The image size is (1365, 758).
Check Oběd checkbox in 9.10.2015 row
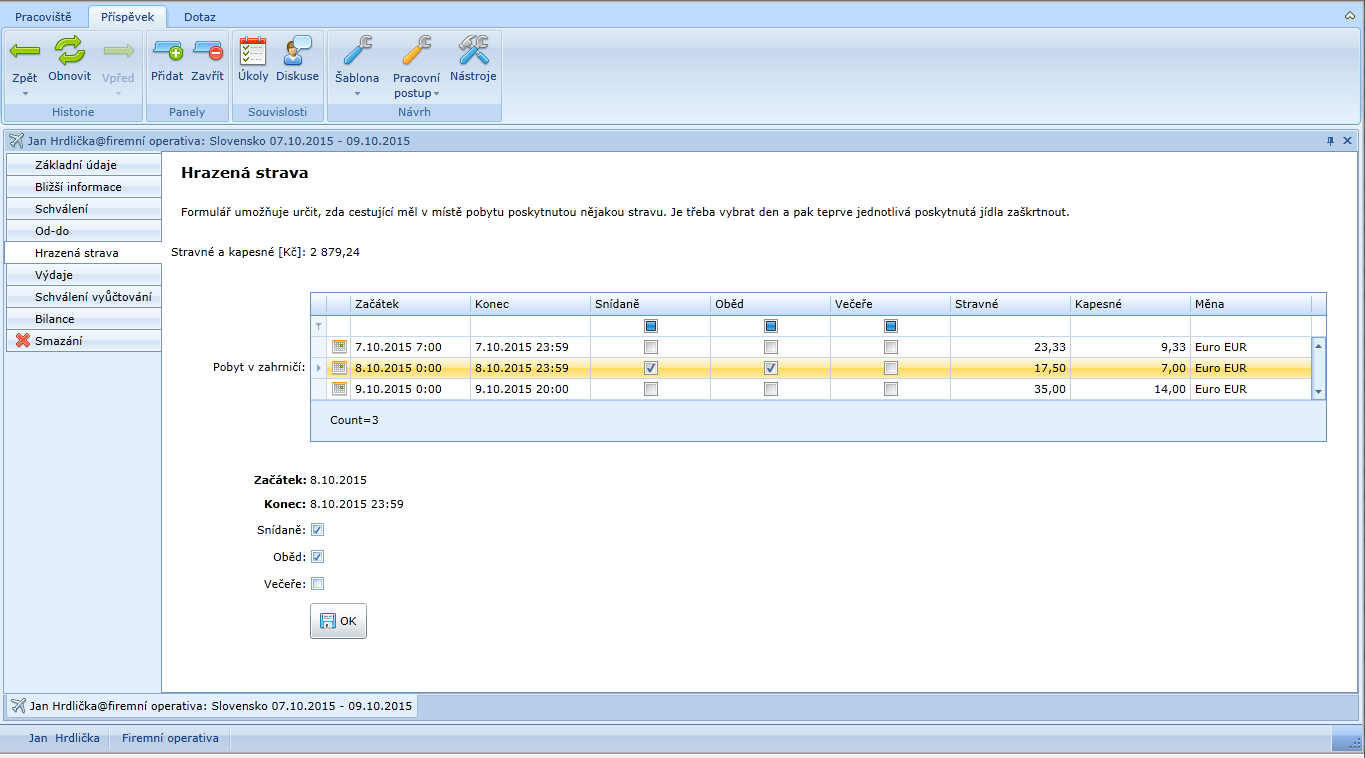(771, 390)
